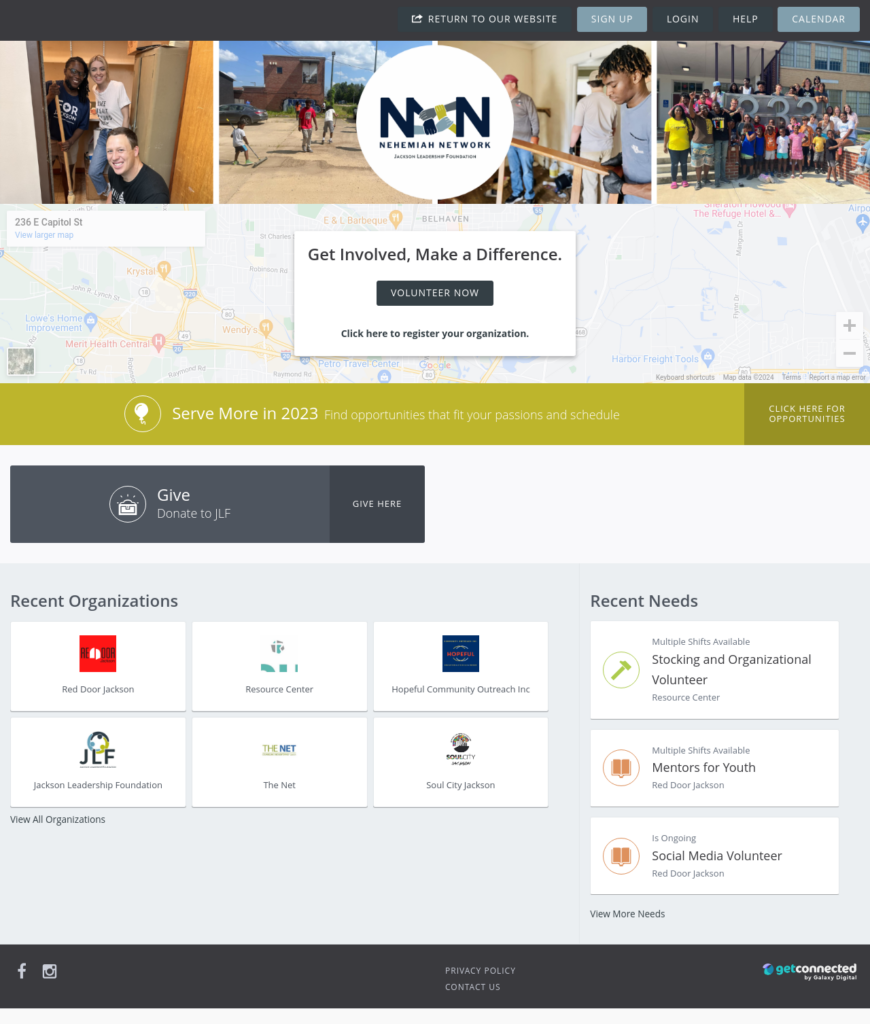Open the Sign Up page
870x1024 pixels.
(612, 20)
